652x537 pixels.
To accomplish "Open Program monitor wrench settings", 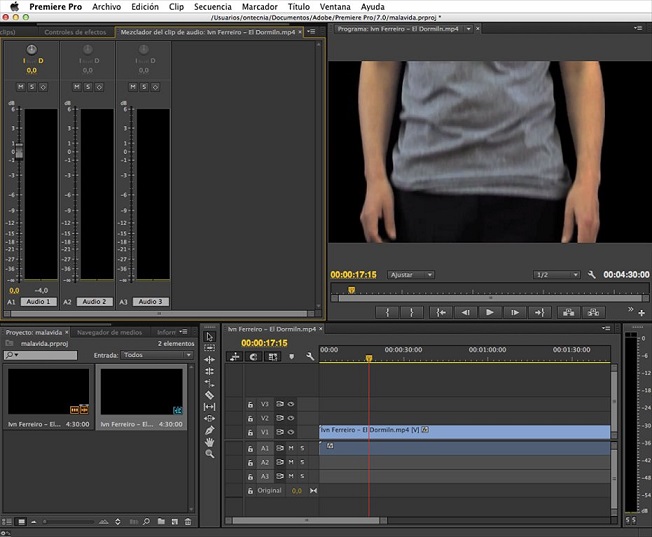I will [592, 275].
